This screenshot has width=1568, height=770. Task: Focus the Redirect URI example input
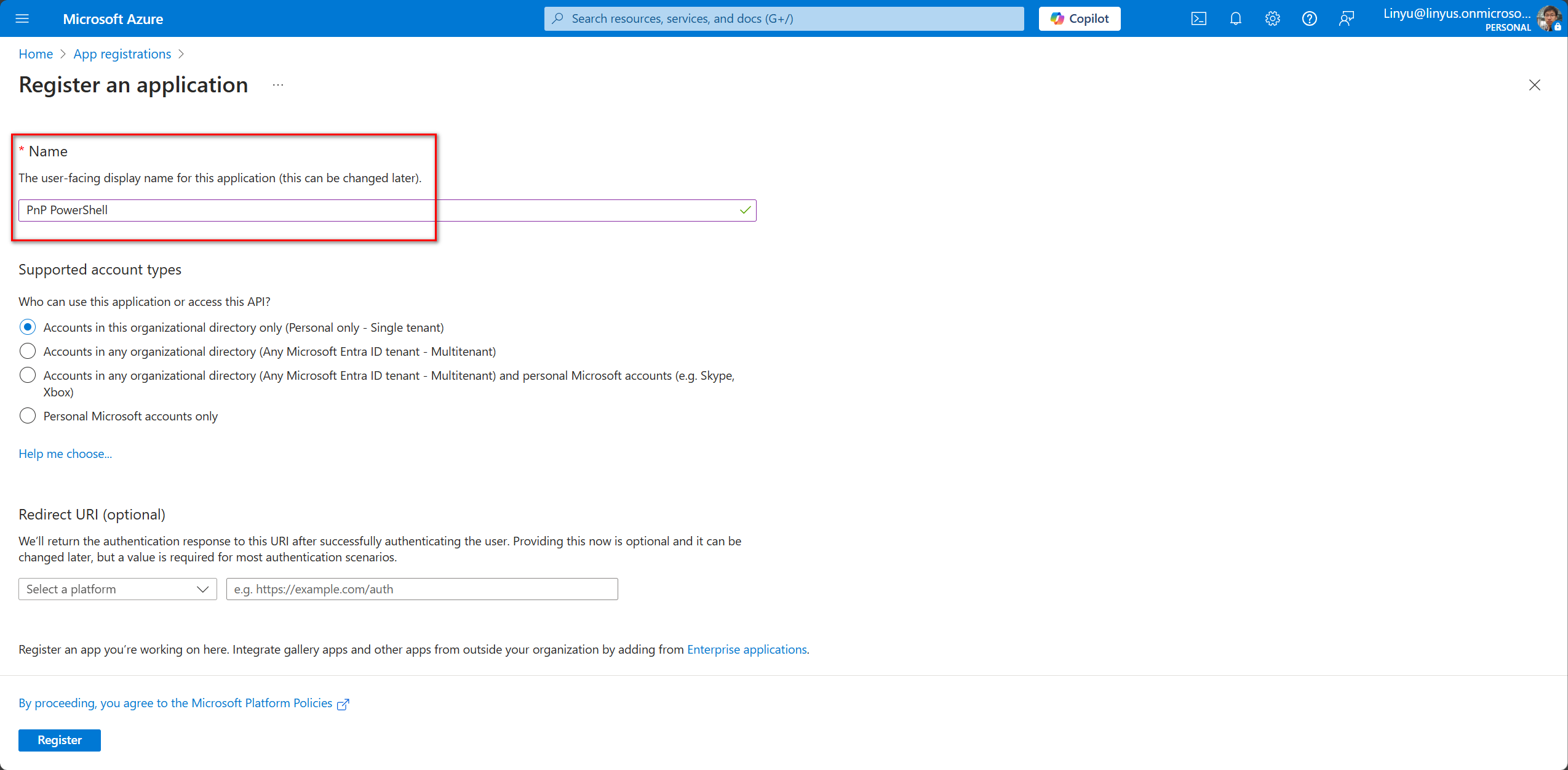[x=421, y=589]
